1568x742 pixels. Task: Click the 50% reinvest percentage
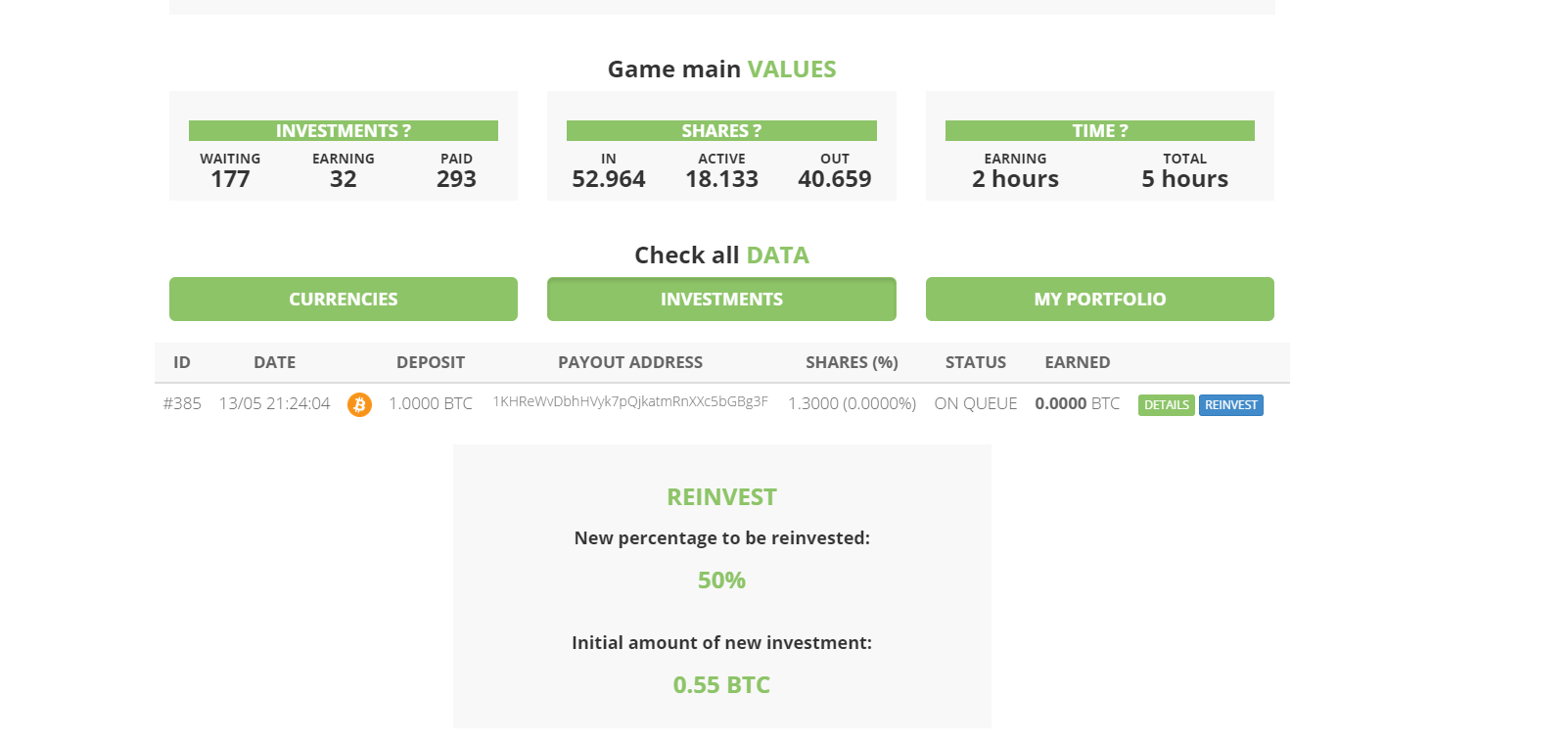coord(721,580)
